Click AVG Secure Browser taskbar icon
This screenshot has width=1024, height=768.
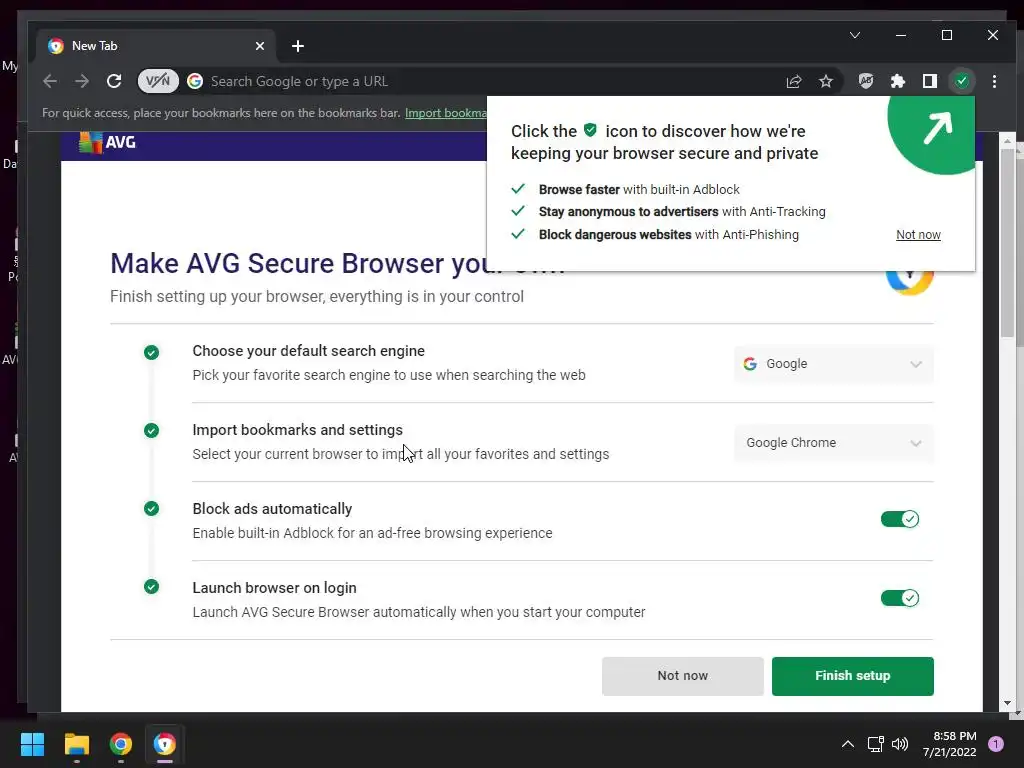click(x=165, y=744)
